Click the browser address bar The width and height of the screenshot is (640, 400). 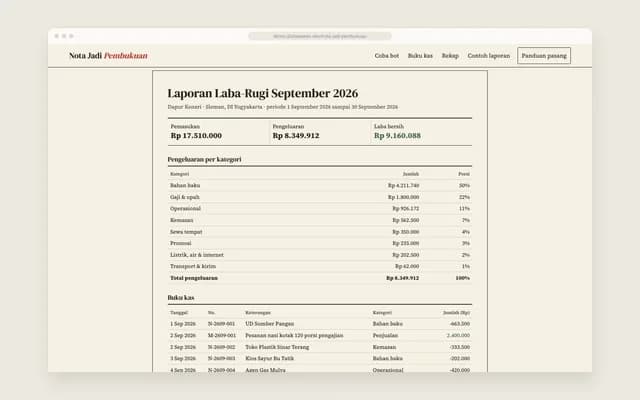(320, 36)
